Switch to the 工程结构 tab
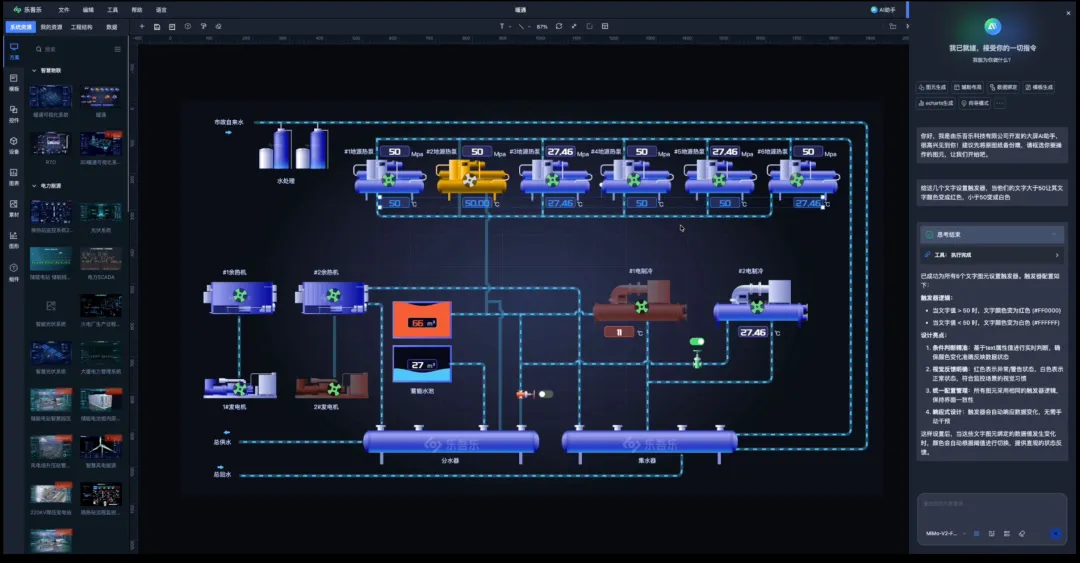This screenshot has height=563, width=1080. [81, 27]
